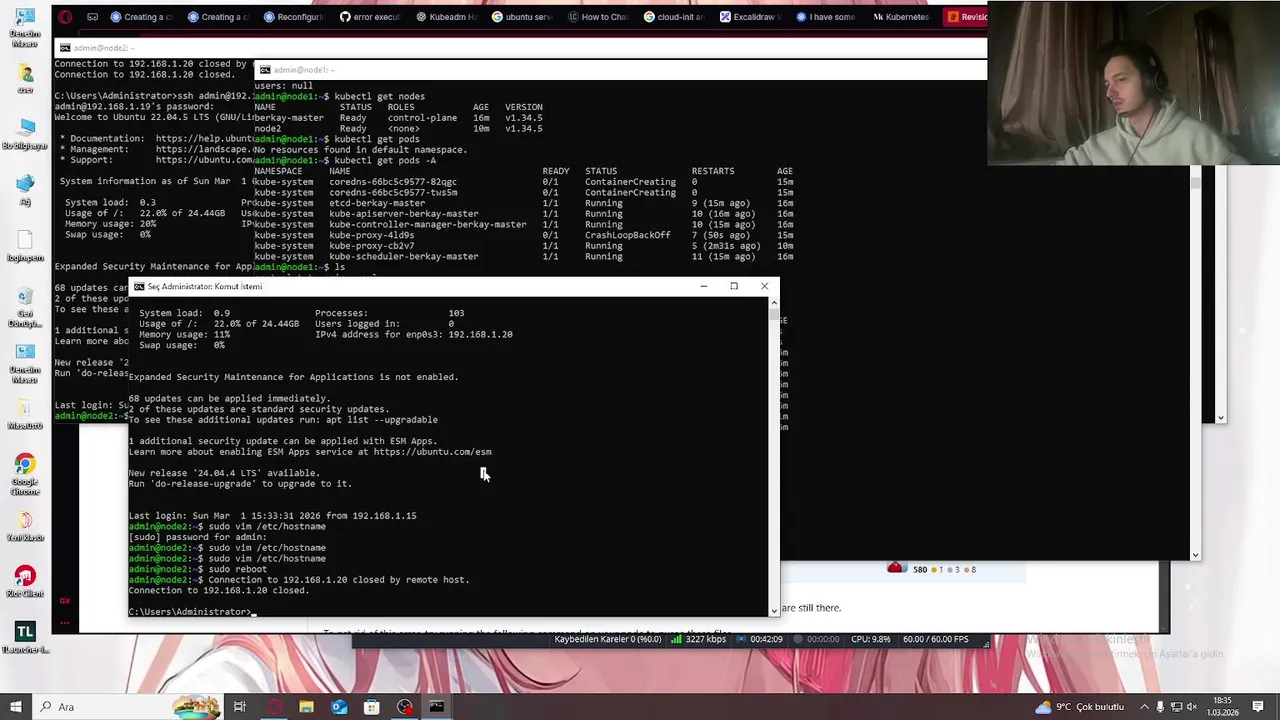Open Microsoft Store from the taskbar
The width and height of the screenshot is (1280, 720).
pos(371,707)
